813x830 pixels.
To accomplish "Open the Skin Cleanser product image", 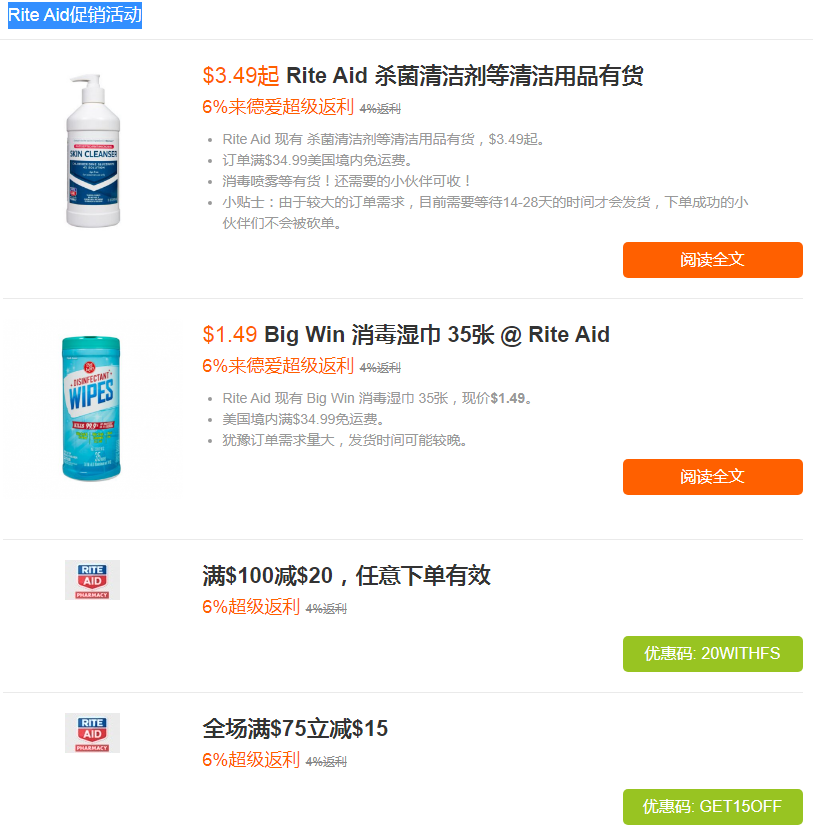I will click(x=93, y=150).
